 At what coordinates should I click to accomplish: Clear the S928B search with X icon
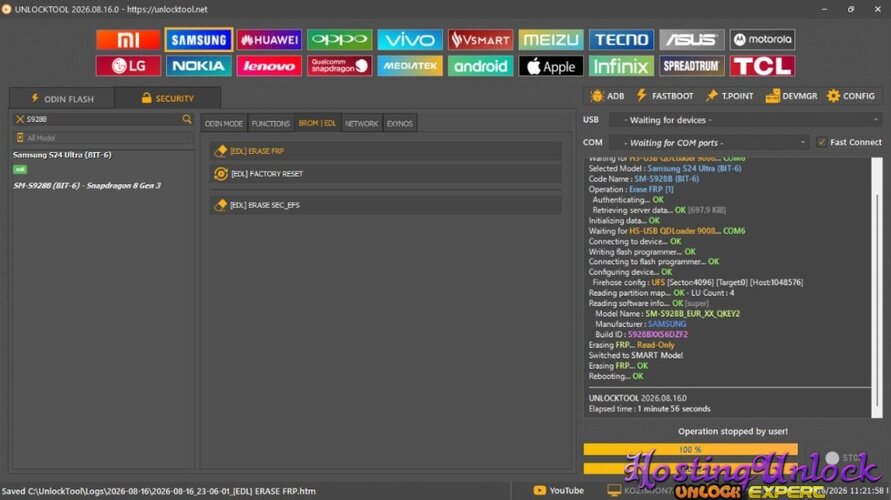(x=20, y=119)
